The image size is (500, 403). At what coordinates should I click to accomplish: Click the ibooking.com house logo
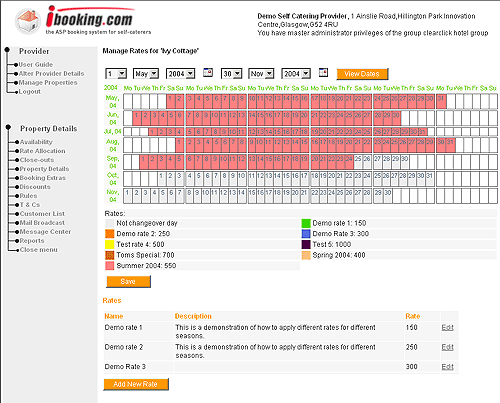[x=28, y=21]
